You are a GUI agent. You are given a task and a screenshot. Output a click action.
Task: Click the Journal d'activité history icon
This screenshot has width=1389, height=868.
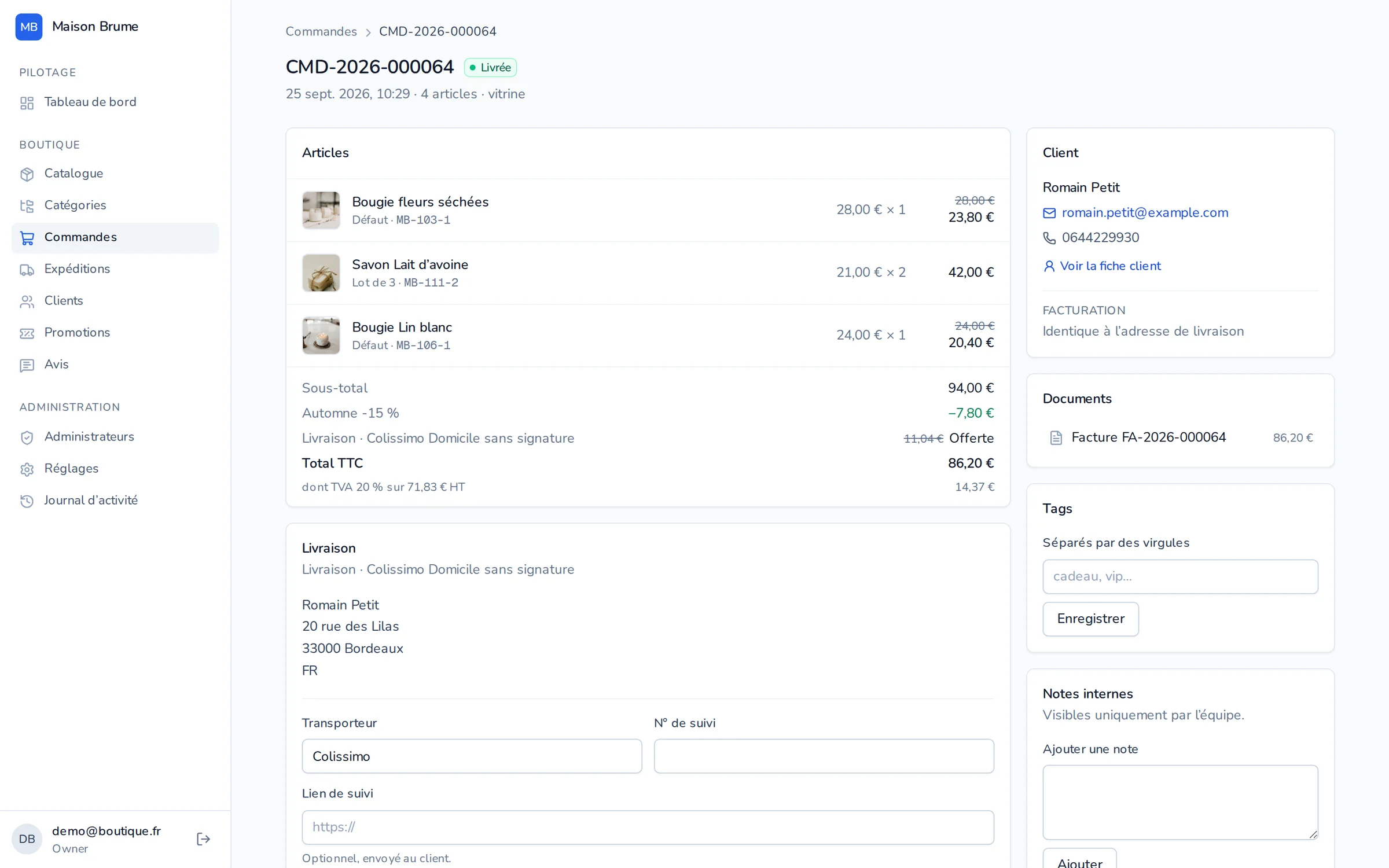[x=27, y=501]
